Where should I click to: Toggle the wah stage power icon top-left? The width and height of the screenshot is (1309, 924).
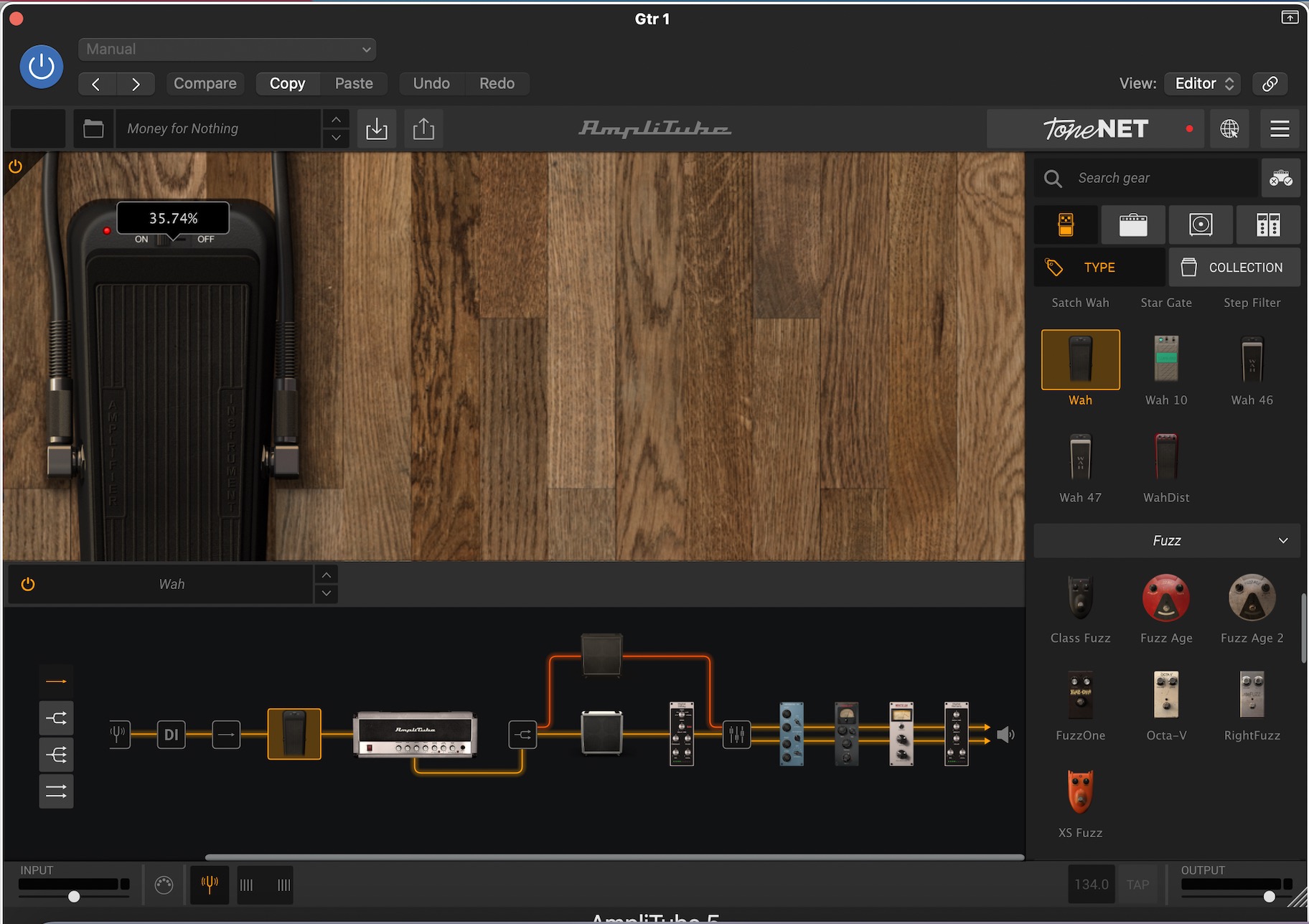(x=15, y=166)
